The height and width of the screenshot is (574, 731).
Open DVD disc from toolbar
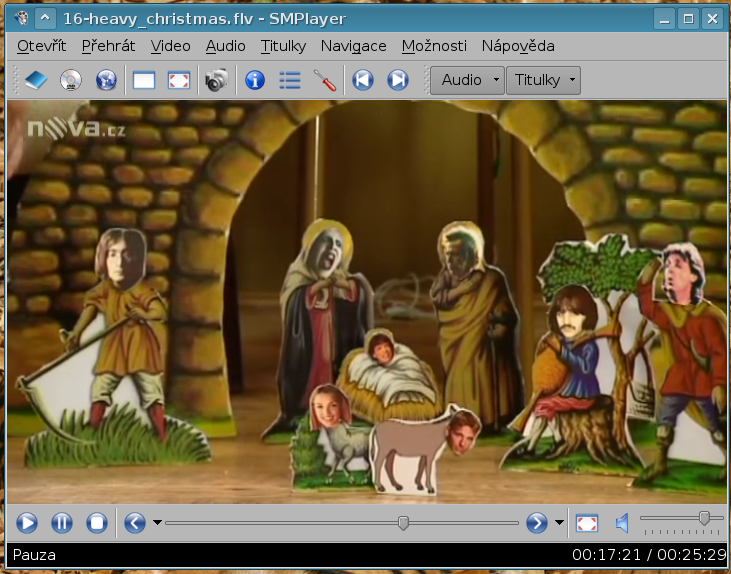pos(71,80)
